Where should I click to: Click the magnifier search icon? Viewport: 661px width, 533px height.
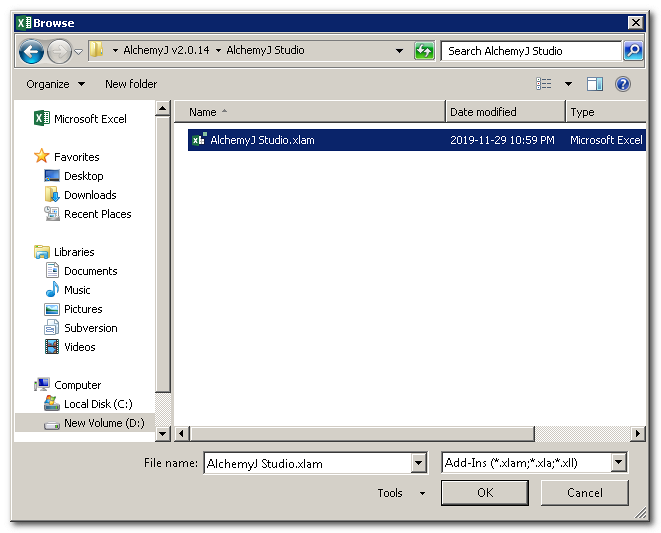click(633, 51)
